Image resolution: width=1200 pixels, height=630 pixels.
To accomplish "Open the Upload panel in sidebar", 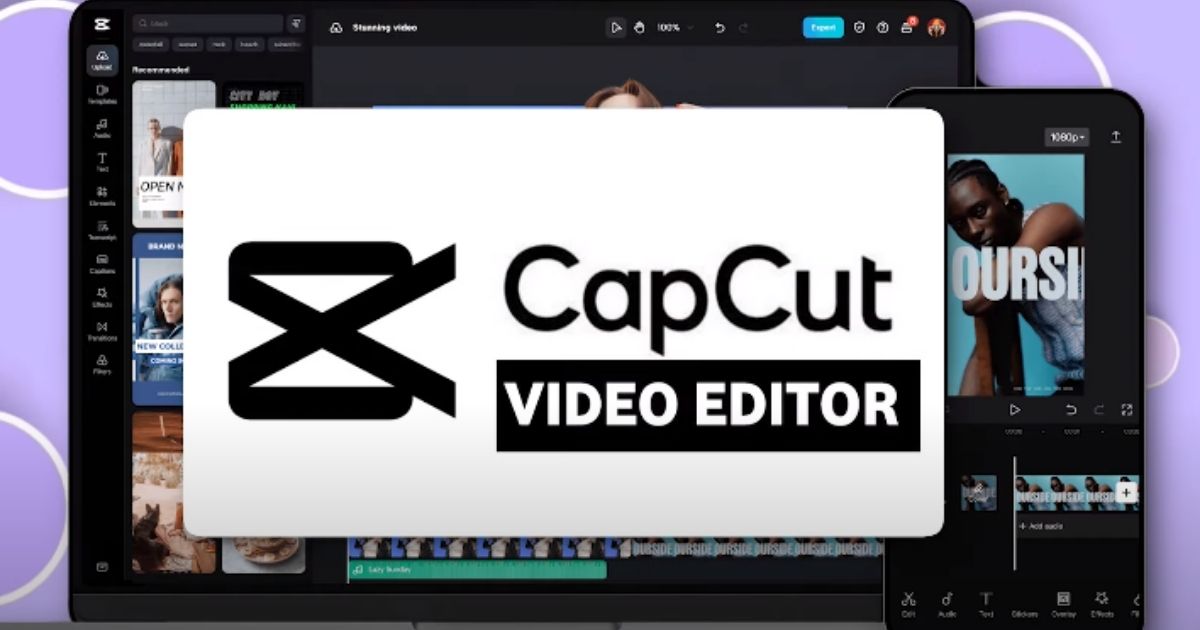I will coord(102,58).
